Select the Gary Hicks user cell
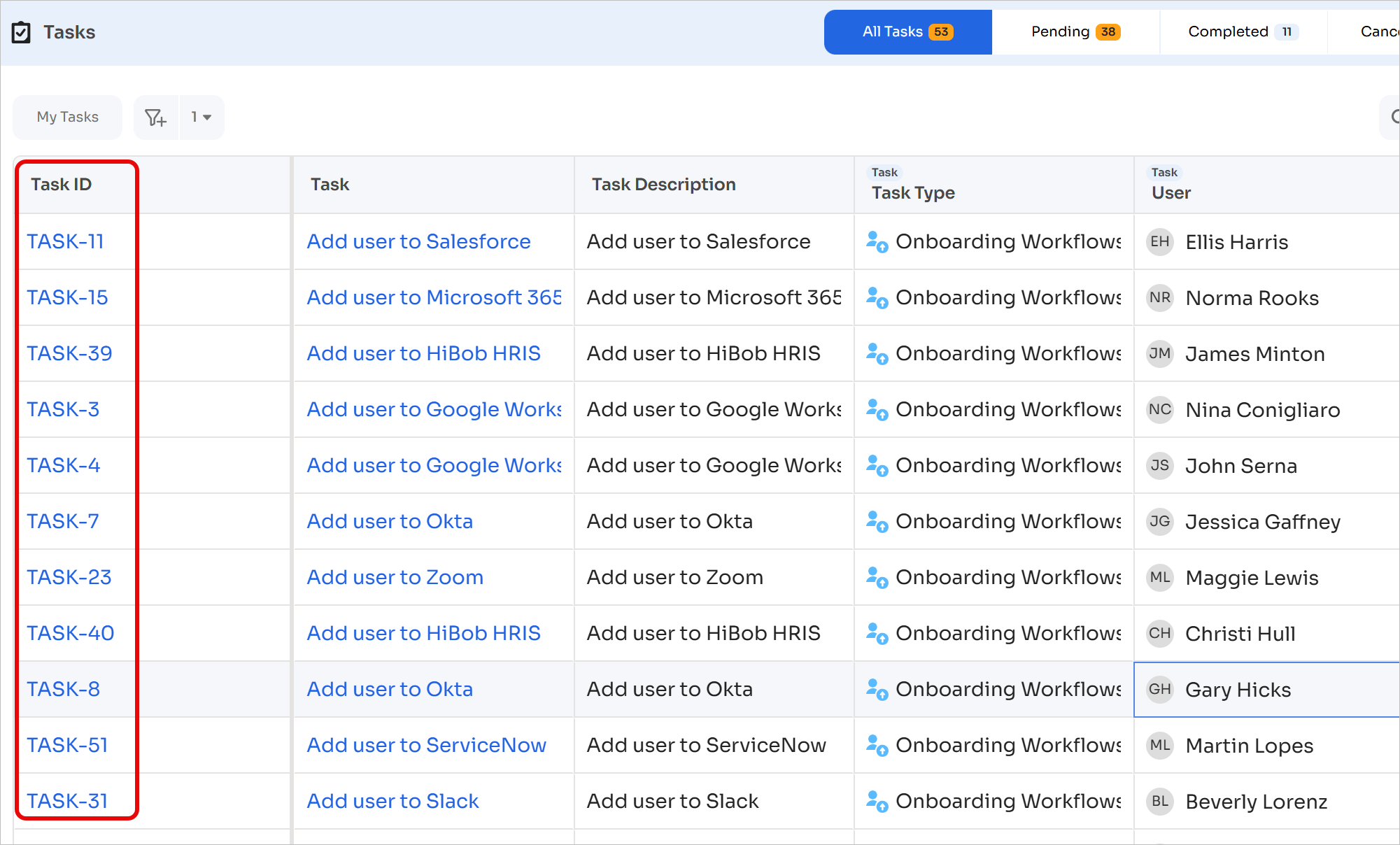The width and height of the screenshot is (1400, 845). pos(1266,690)
